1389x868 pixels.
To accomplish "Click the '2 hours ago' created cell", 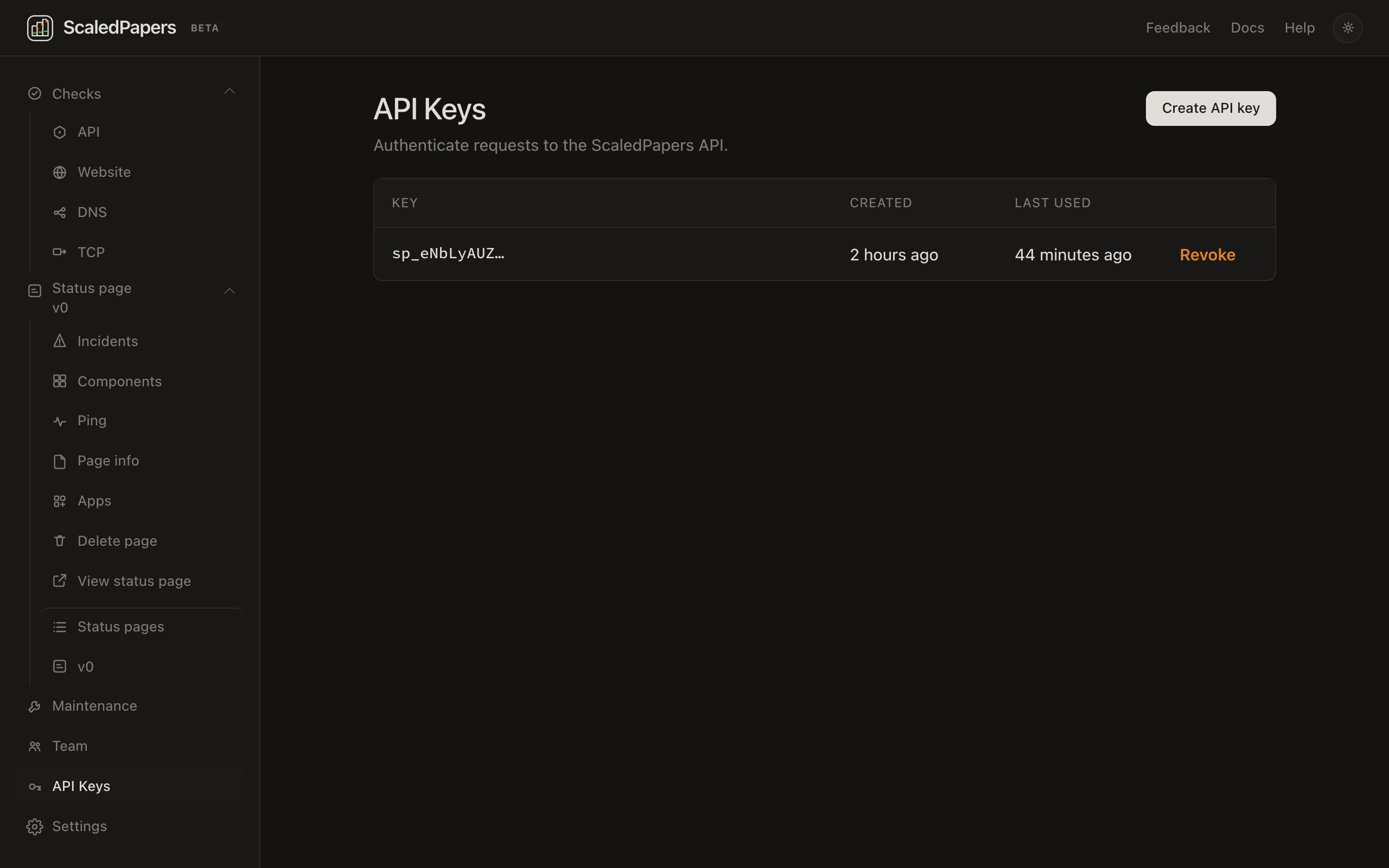I will (894, 255).
